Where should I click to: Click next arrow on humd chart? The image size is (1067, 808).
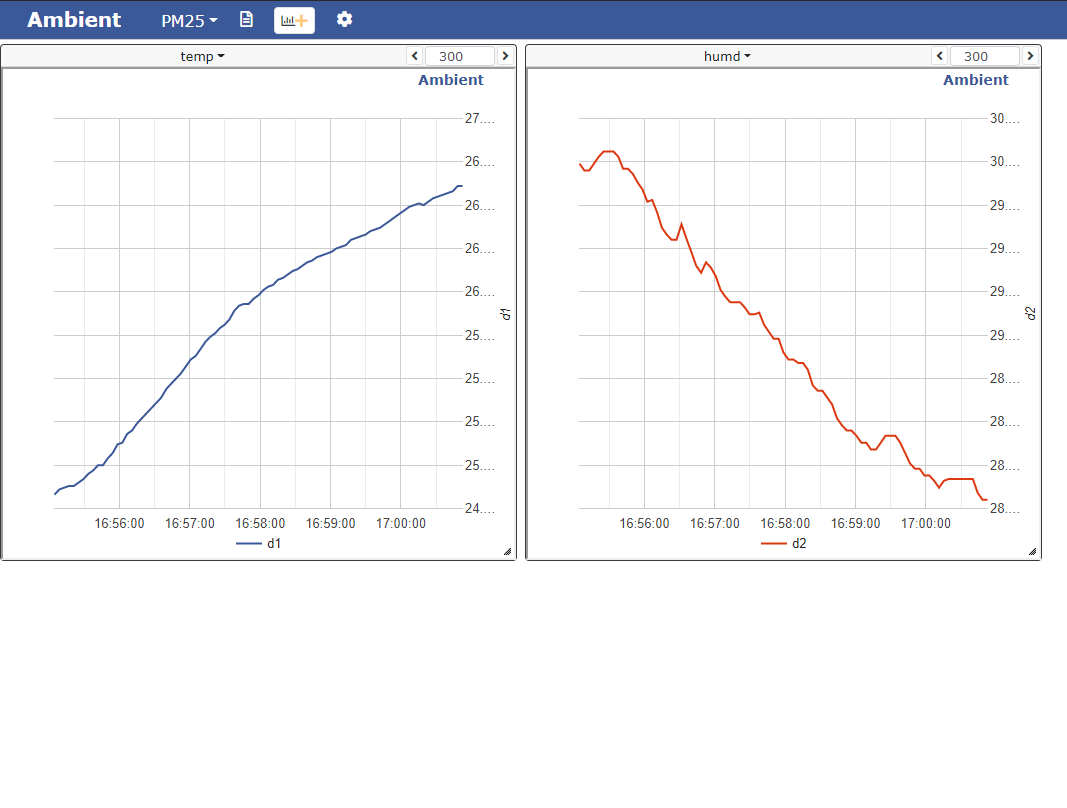pyautogui.click(x=1030, y=56)
